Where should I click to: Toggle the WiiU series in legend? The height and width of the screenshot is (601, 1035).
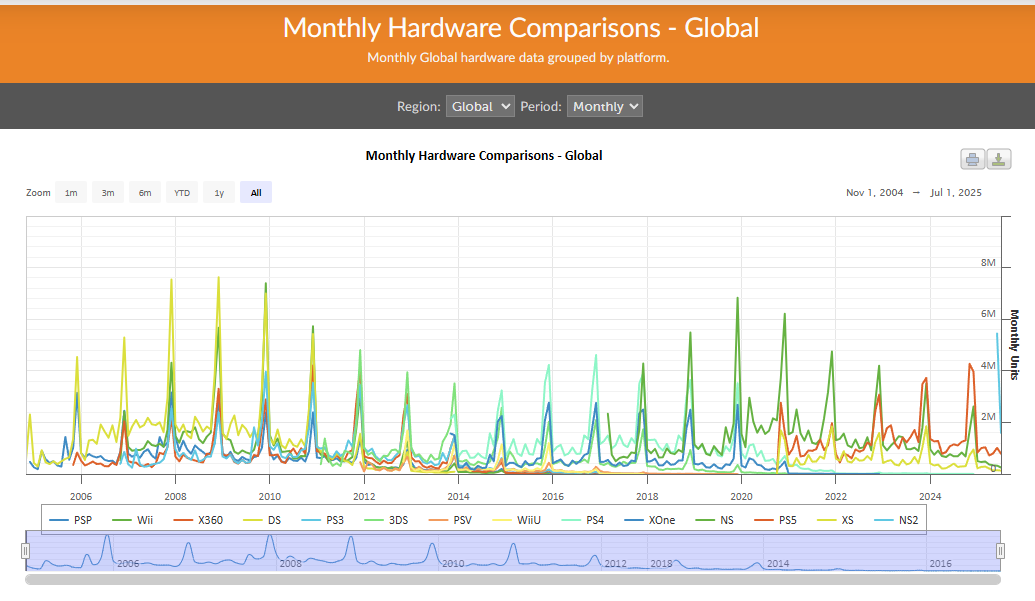pos(516,520)
